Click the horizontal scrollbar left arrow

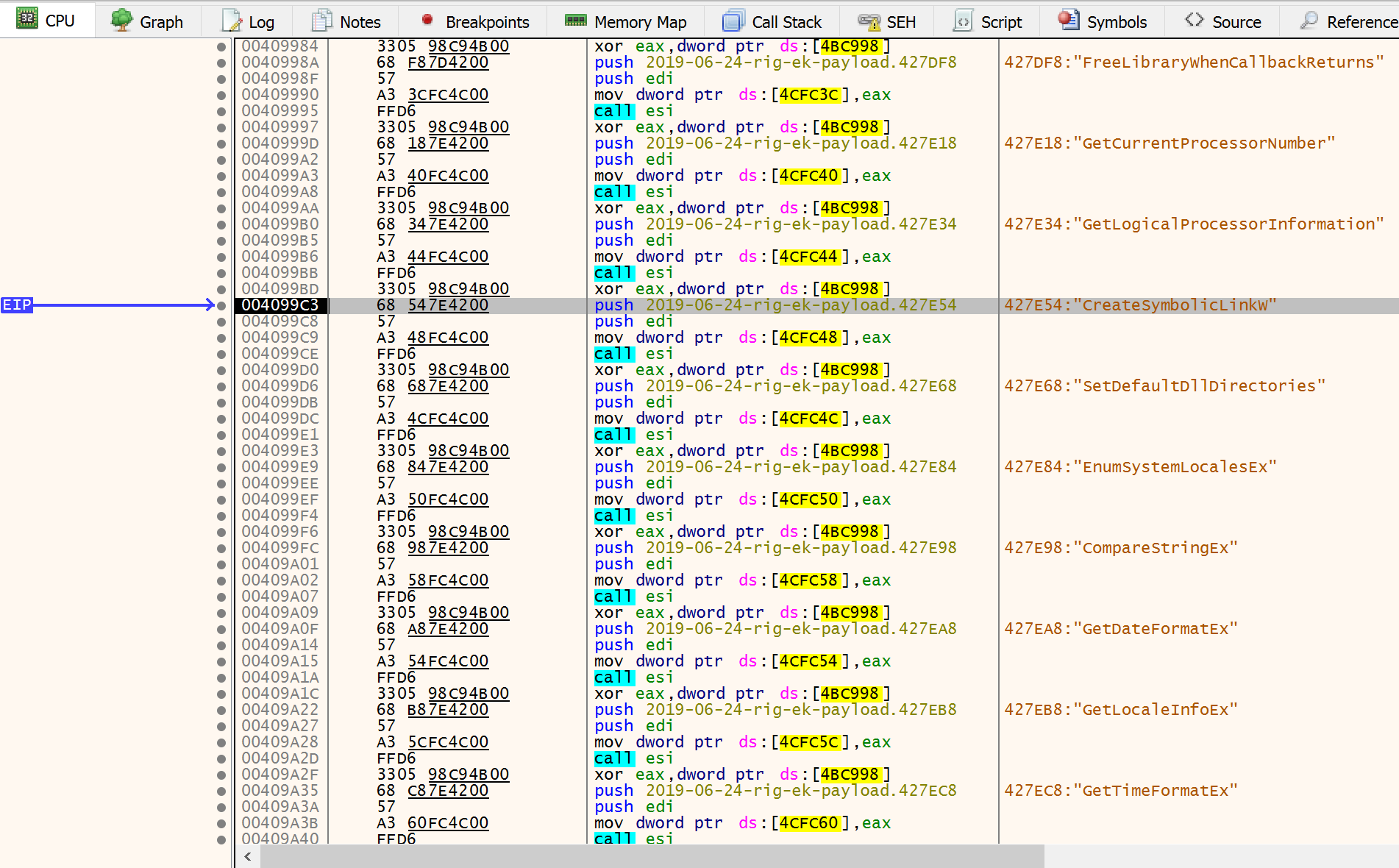[x=248, y=856]
